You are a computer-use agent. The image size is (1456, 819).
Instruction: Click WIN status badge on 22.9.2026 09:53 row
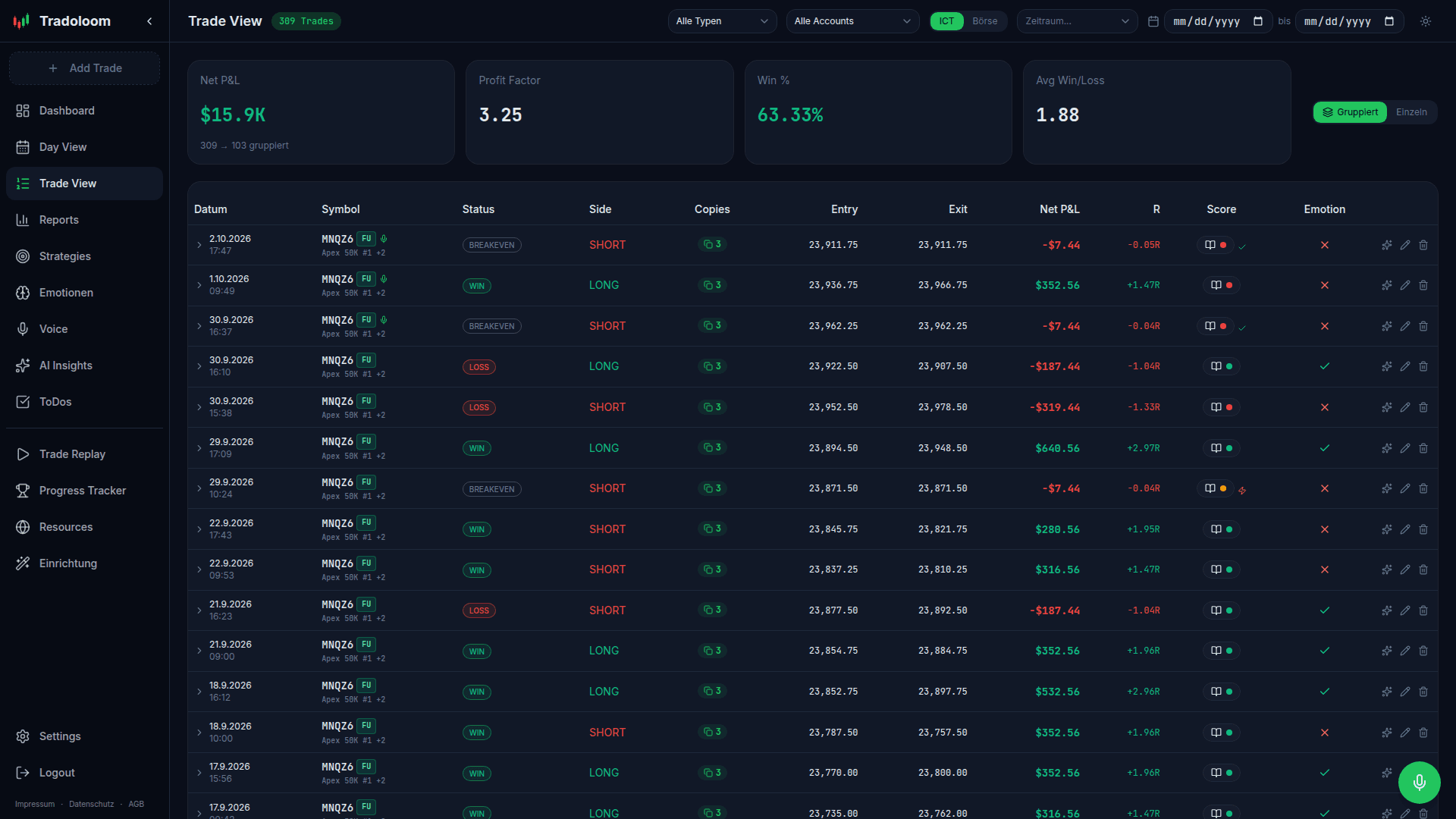[x=476, y=570]
